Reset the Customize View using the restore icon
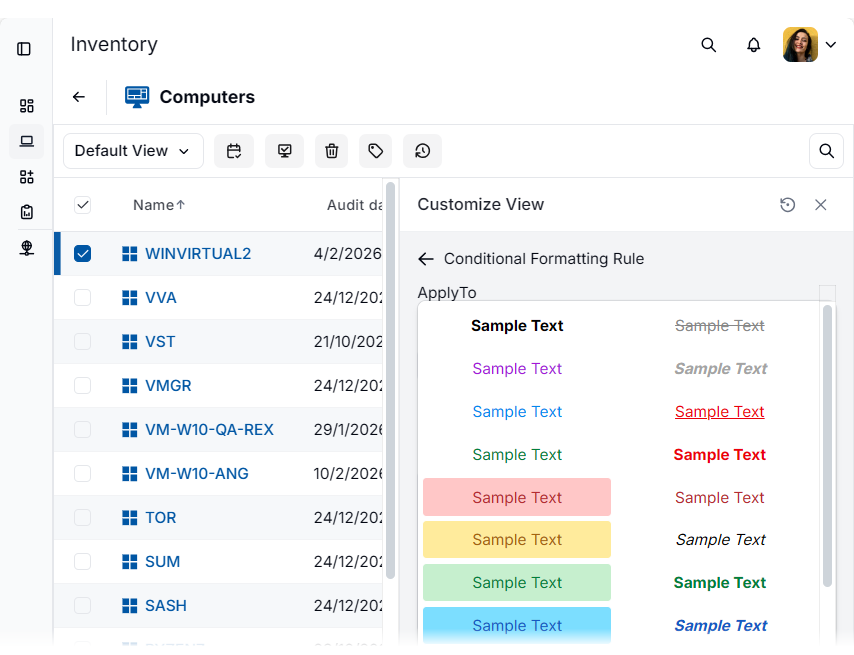This screenshot has height=655, width=854. point(788,205)
